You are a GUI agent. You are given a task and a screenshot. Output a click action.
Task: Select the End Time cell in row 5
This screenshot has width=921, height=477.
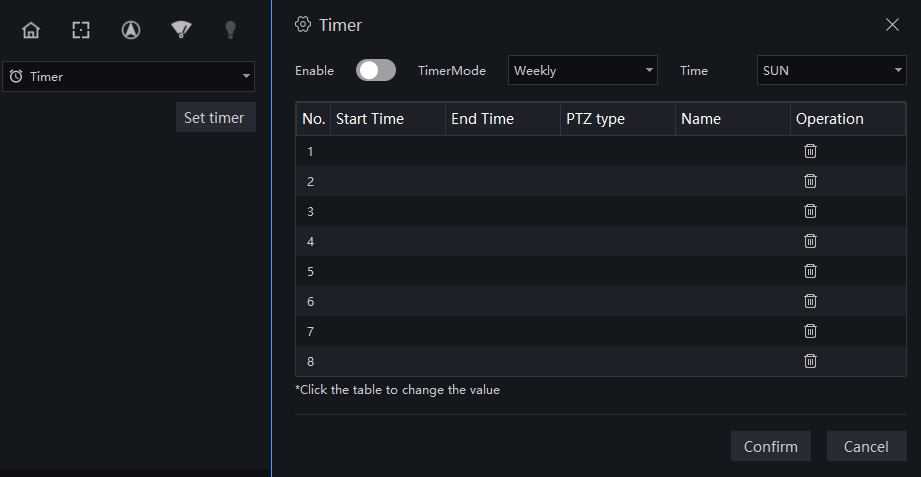pyautogui.click(x=503, y=271)
